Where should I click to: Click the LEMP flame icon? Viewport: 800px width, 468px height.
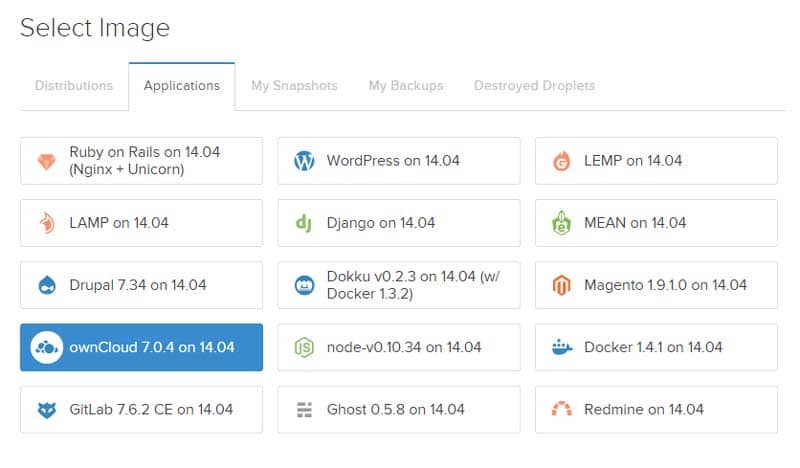click(561, 161)
